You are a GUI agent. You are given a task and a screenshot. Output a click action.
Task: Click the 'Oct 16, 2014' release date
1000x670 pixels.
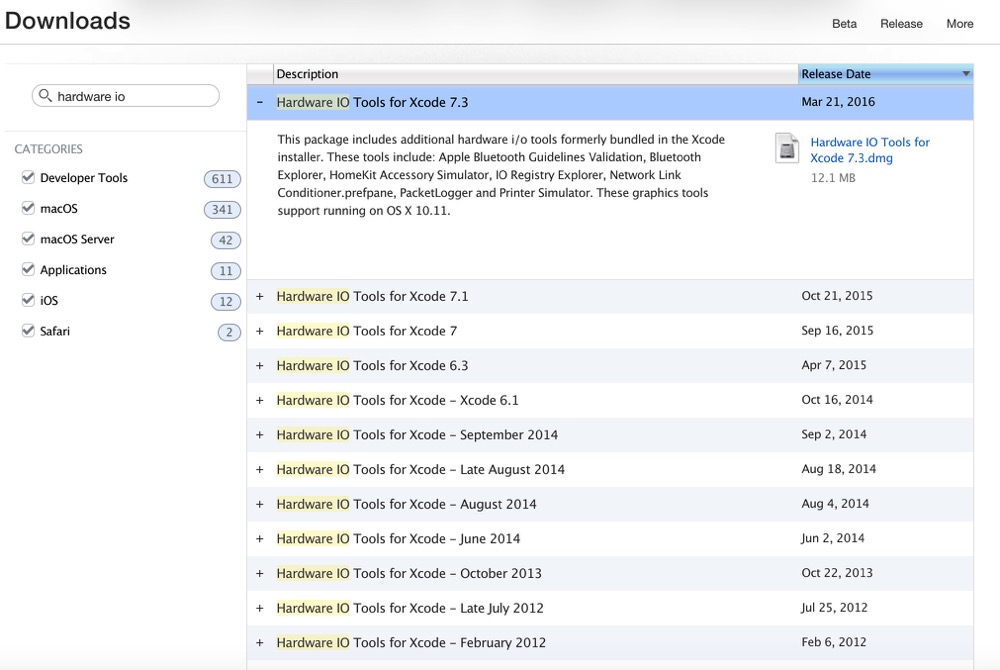[x=837, y=400]
